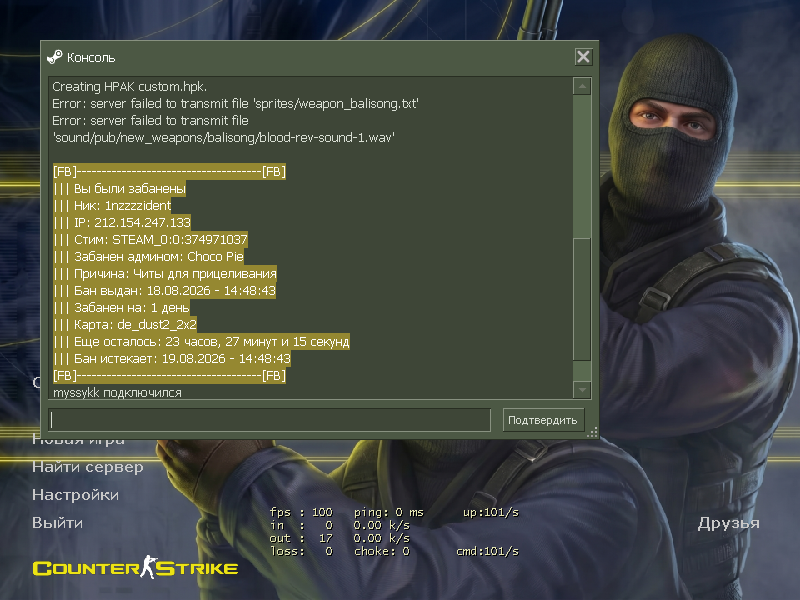Click 'Еще осталось: 23 часов' line
The height and width of the screenshot is (600, 800).
tap(202, 342)
